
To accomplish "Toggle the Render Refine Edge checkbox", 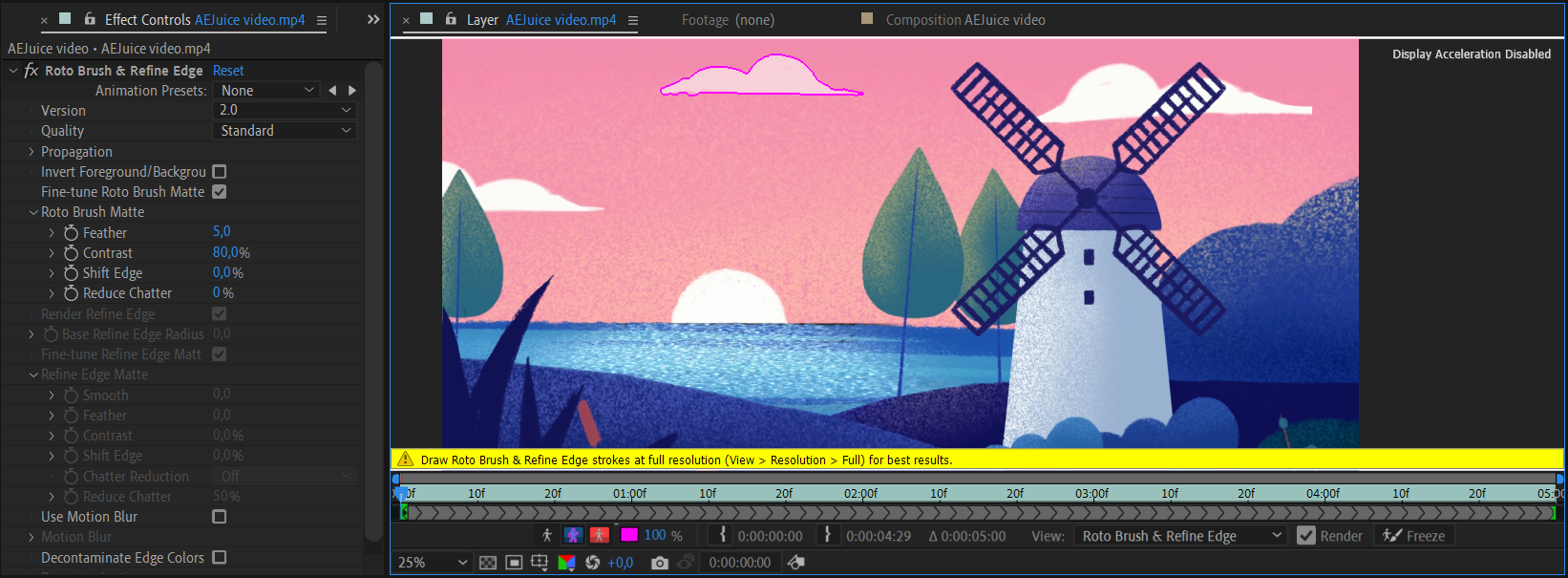I will [x=220, y=313].
